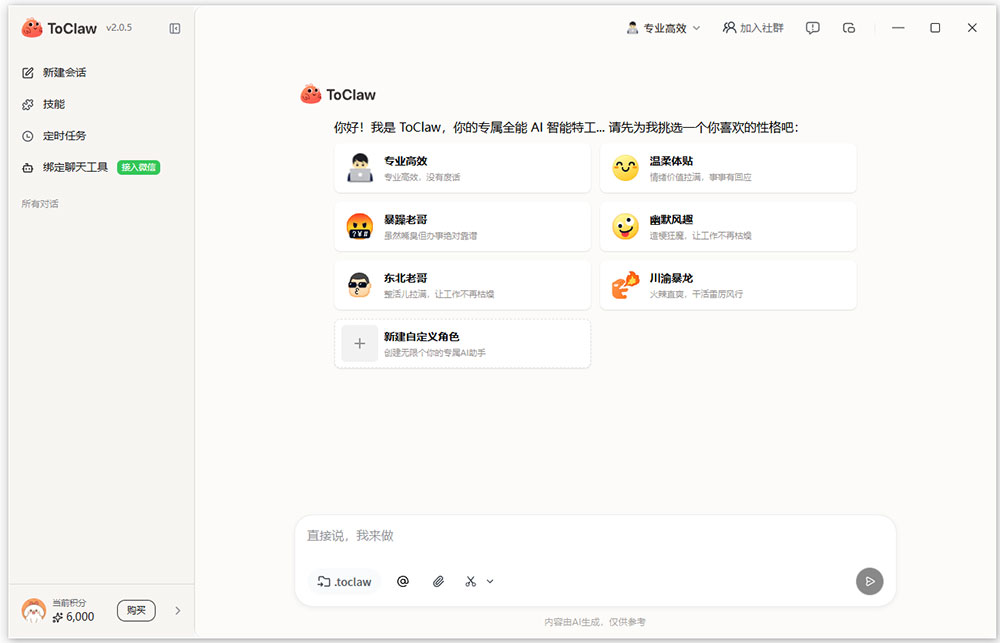The width and height of the screenshot is (1000, 643).
Task: Click the 购买 purchase button
Action: pyautogui.click(x=136, y=610)
